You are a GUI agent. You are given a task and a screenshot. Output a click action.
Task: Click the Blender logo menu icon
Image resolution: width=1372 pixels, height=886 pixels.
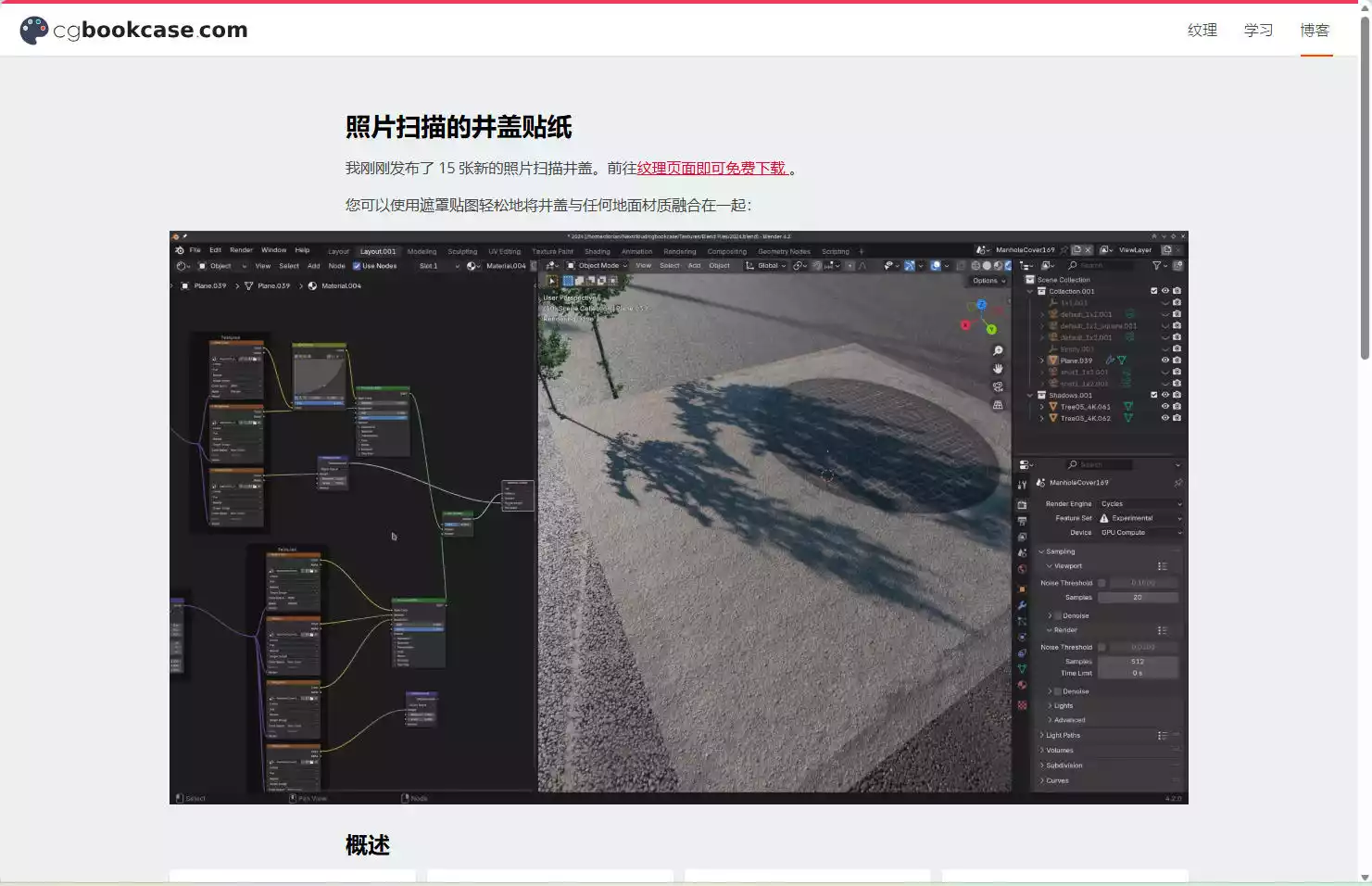tap(179, 250)
